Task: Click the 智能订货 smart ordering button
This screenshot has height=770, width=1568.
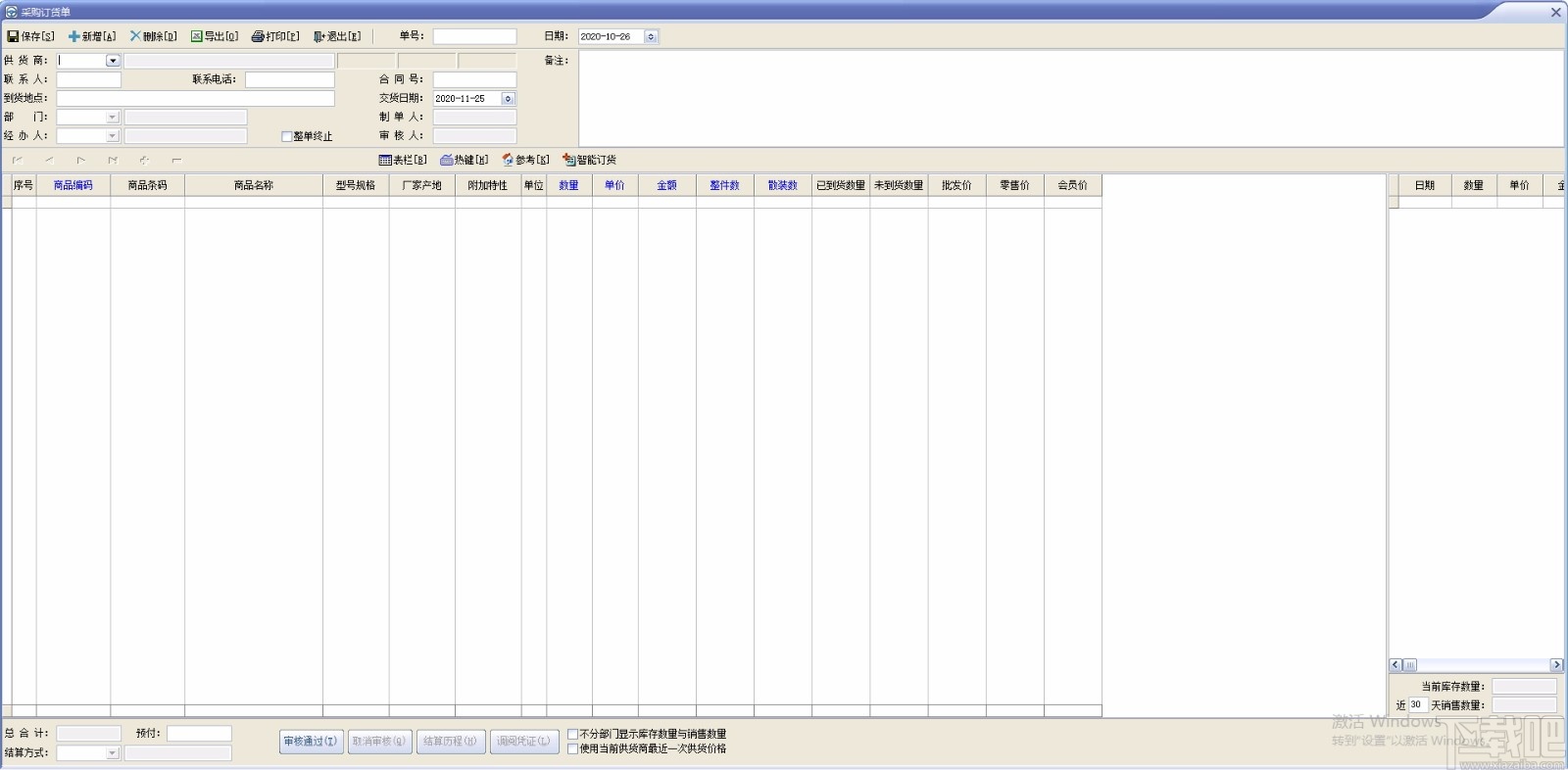Action: tap(590, 160)
